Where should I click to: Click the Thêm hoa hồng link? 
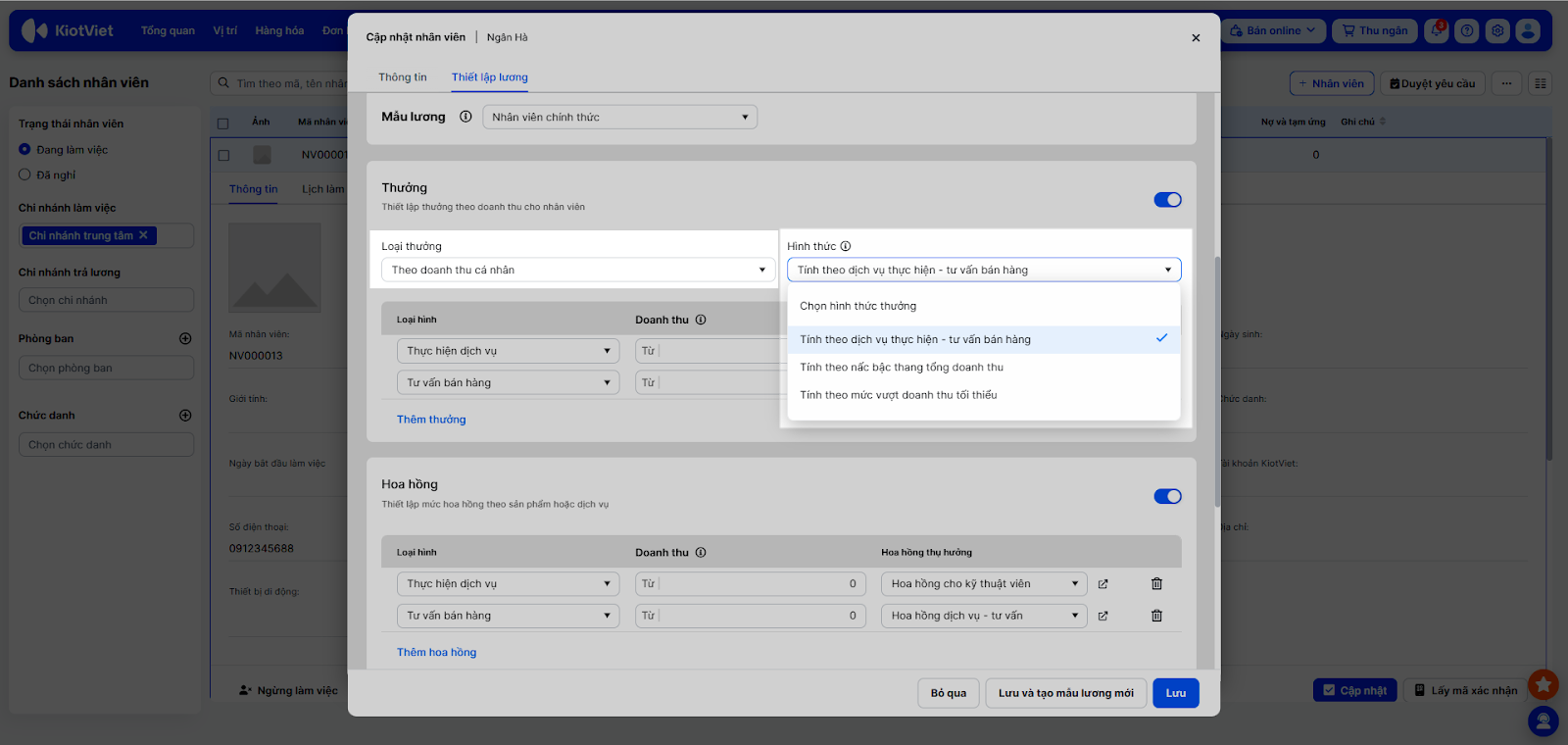pos(436,653)
